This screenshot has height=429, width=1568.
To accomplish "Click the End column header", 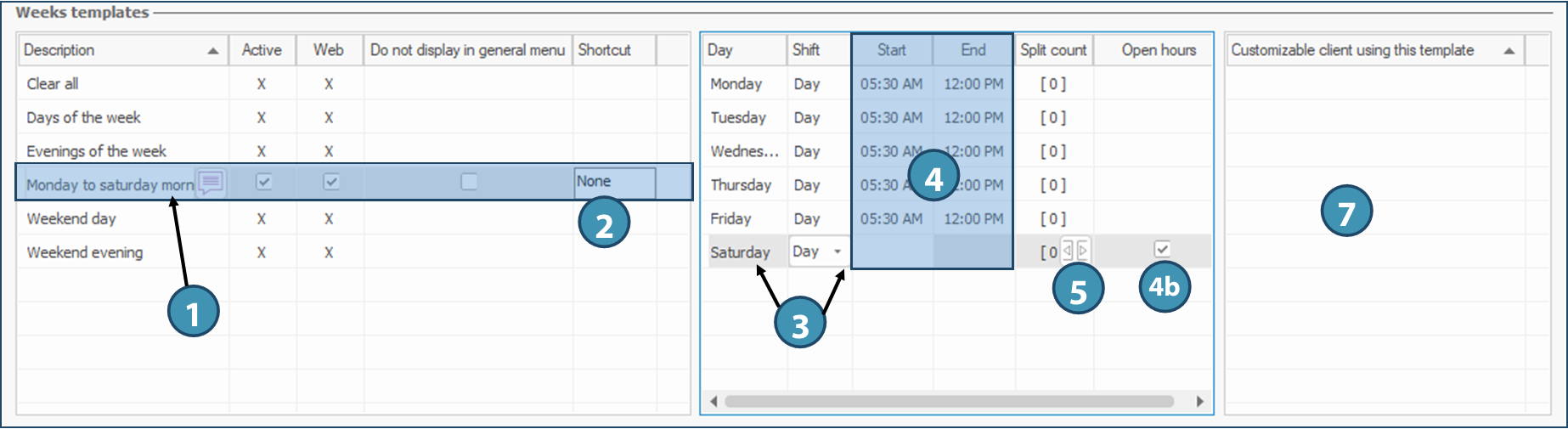I will (973, 50).
